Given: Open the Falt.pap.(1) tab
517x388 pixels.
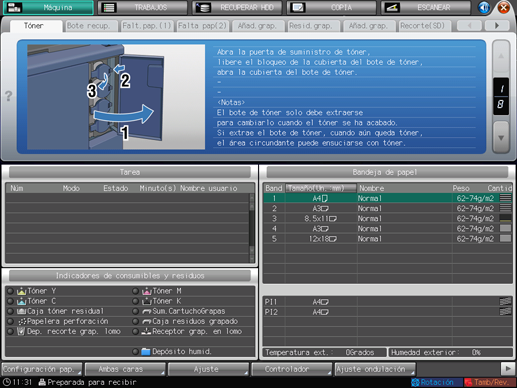Looking at the screenshot, I should 146,26.
